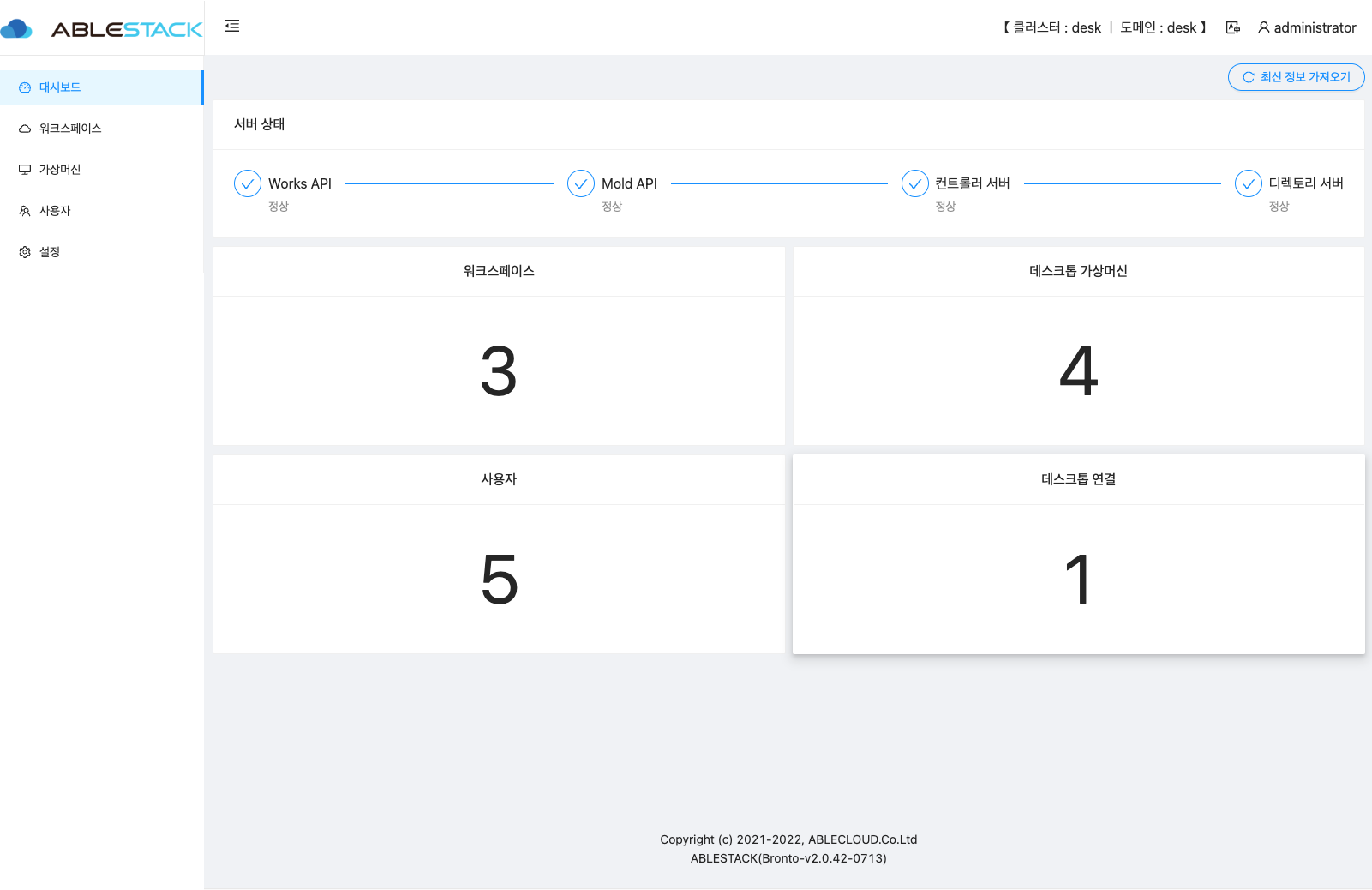Collapse the sidebar using the fold menu icon
This screenshot has width=1372, height=890.
pyautogui.click(x=231, y=26)
